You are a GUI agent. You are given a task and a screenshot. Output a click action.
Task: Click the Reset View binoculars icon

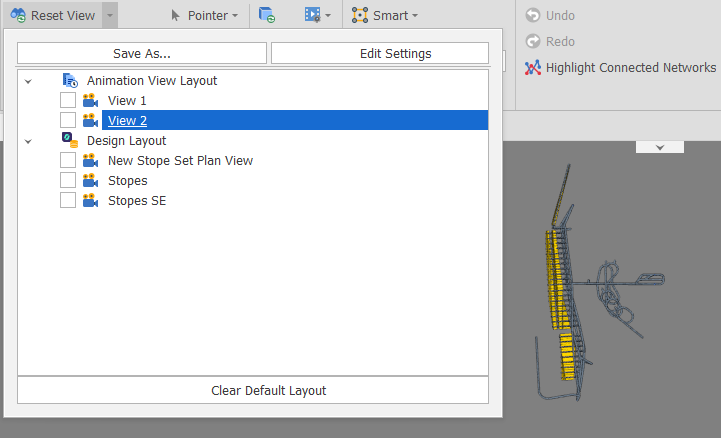[18, 15]
